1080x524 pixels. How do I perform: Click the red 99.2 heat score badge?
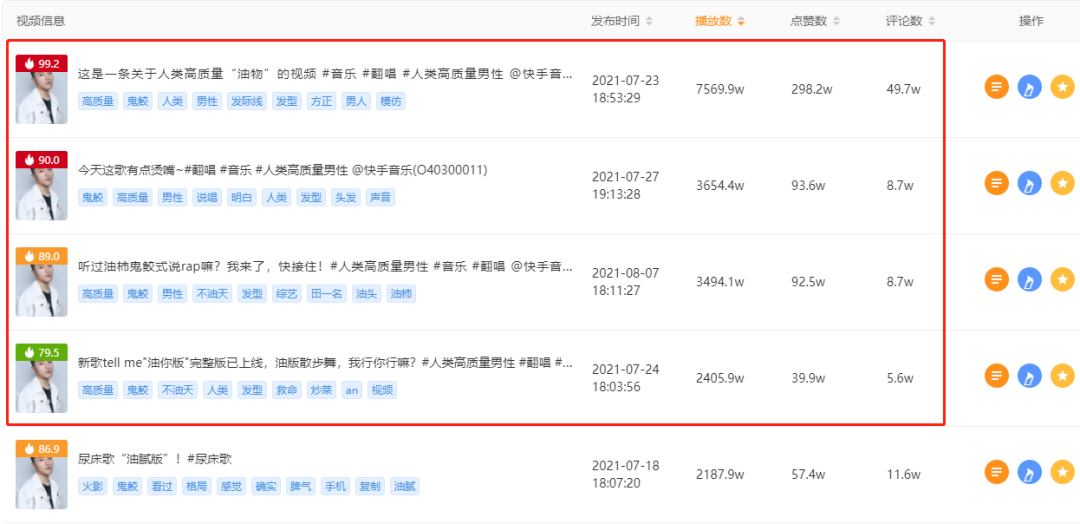click(x=41, y=63)
